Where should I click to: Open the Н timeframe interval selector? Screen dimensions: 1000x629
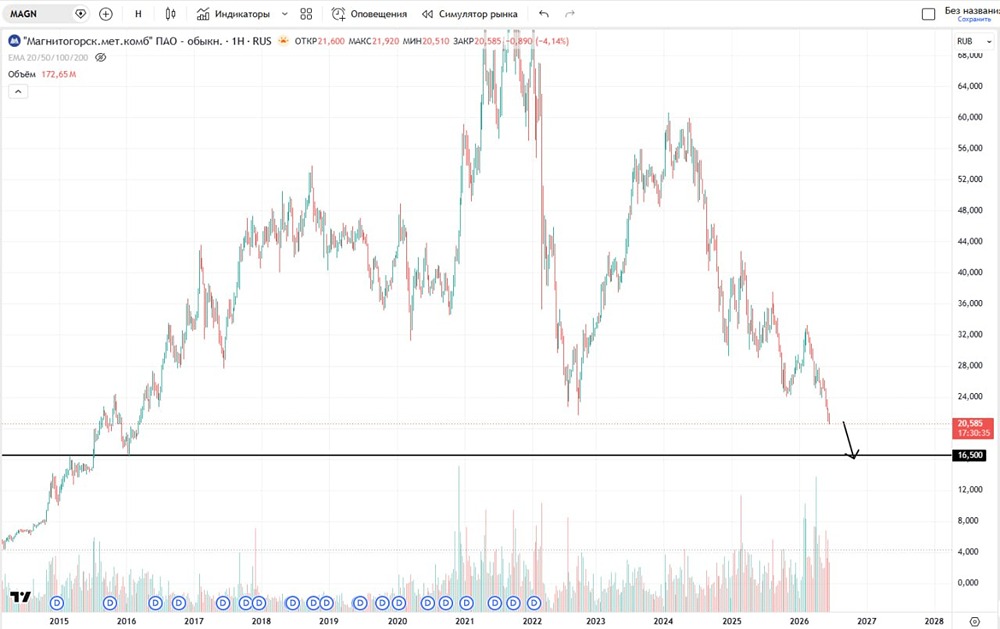coord(138,13)
